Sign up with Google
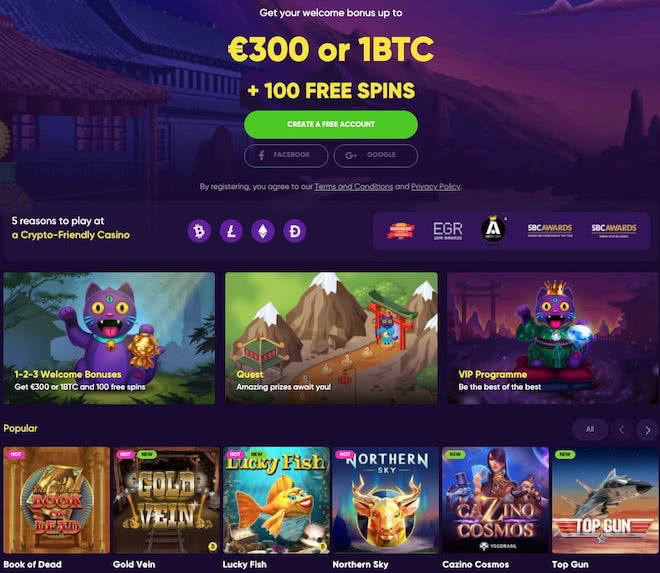Screen dimensions: 660x573 point(376,155)
